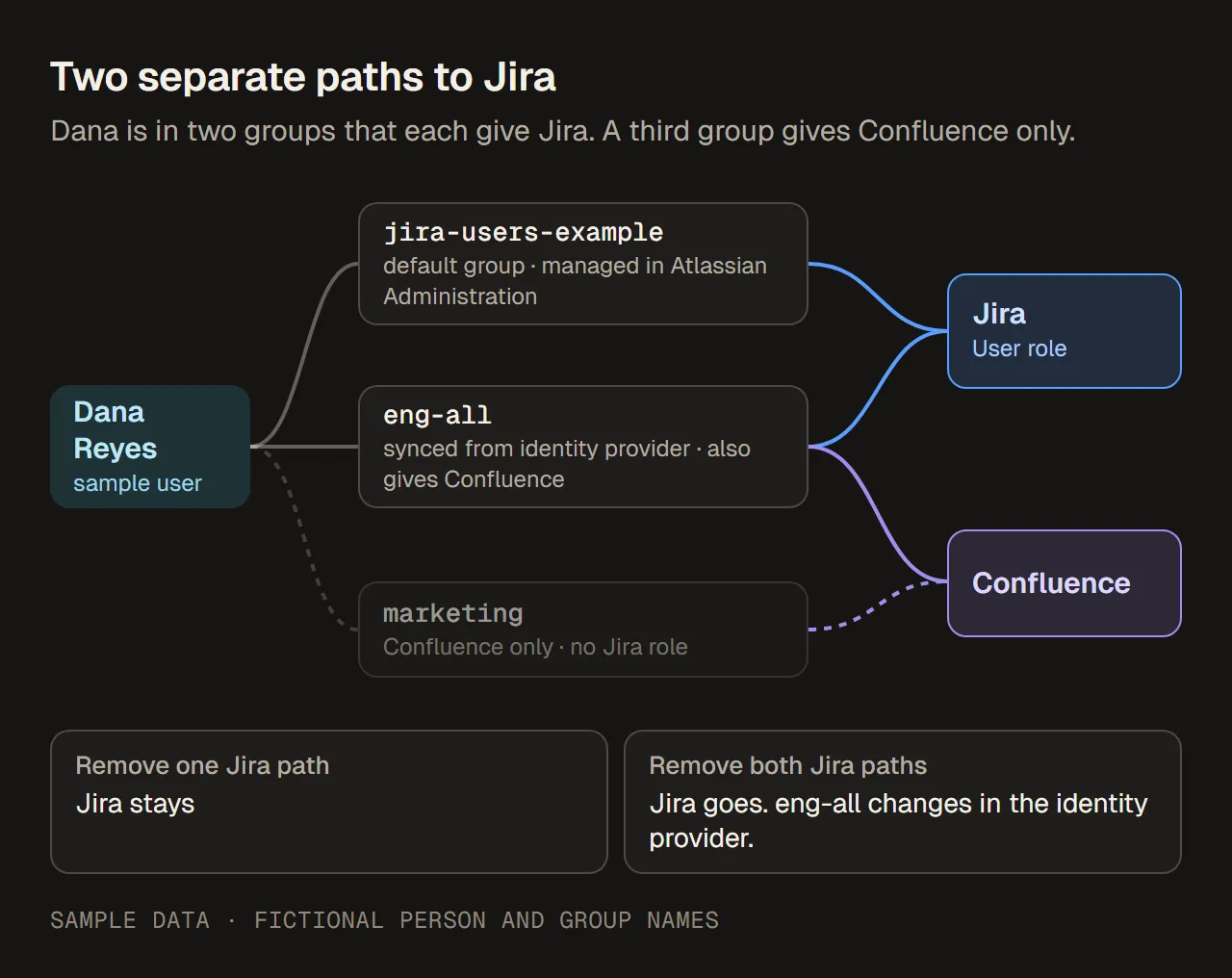Viewport: 1232px width, 978px height.
Task: Click the text 'Jira stays'
Action: pos(136,804)
